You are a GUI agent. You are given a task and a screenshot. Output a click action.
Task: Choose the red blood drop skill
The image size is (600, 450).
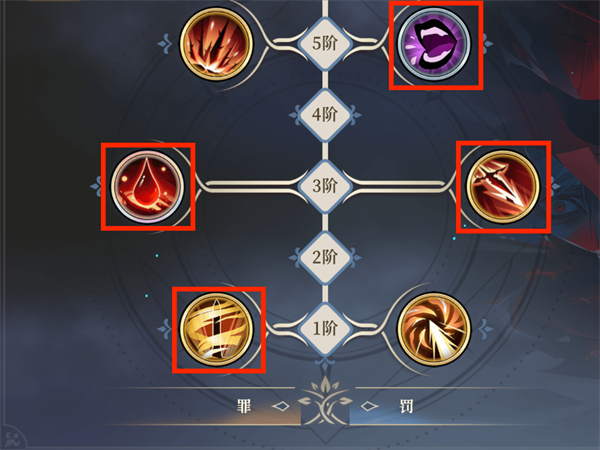point(147,186)
